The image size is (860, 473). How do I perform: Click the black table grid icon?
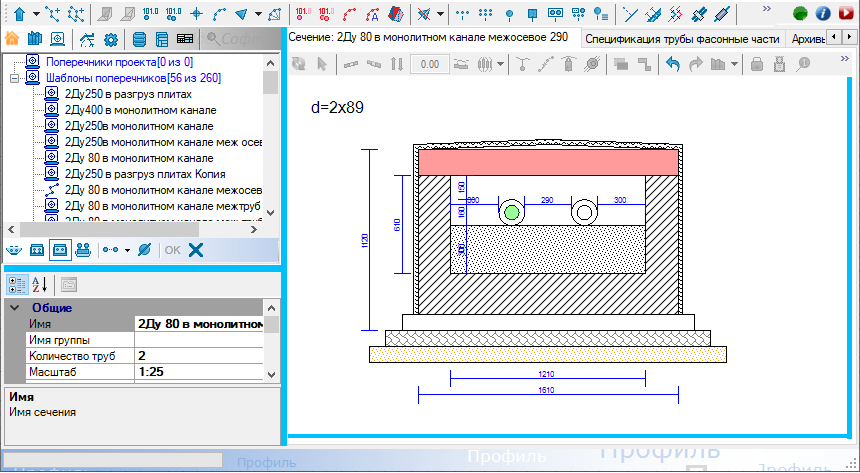pos(185,39)
